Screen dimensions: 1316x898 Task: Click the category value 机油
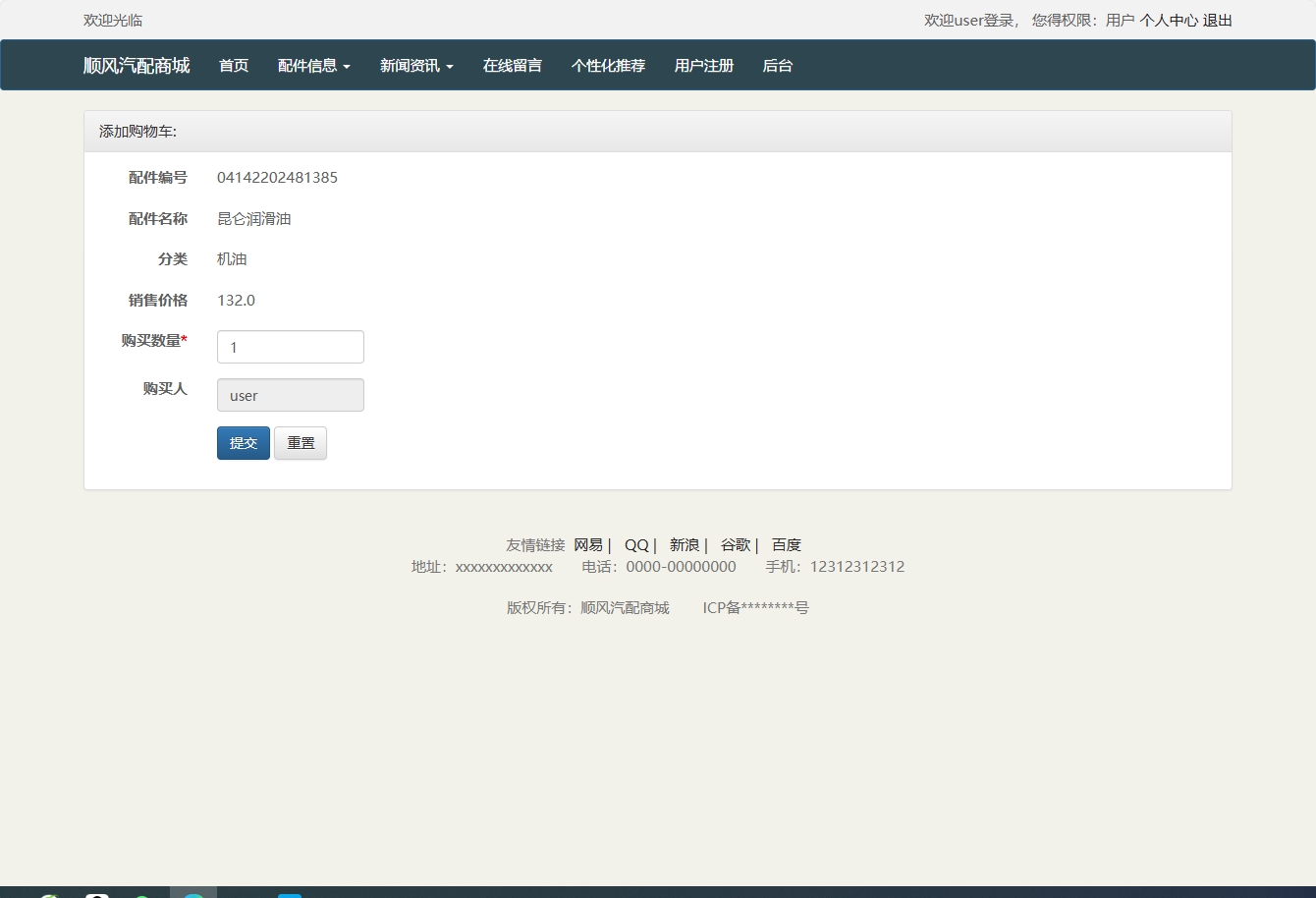point(232,259)
